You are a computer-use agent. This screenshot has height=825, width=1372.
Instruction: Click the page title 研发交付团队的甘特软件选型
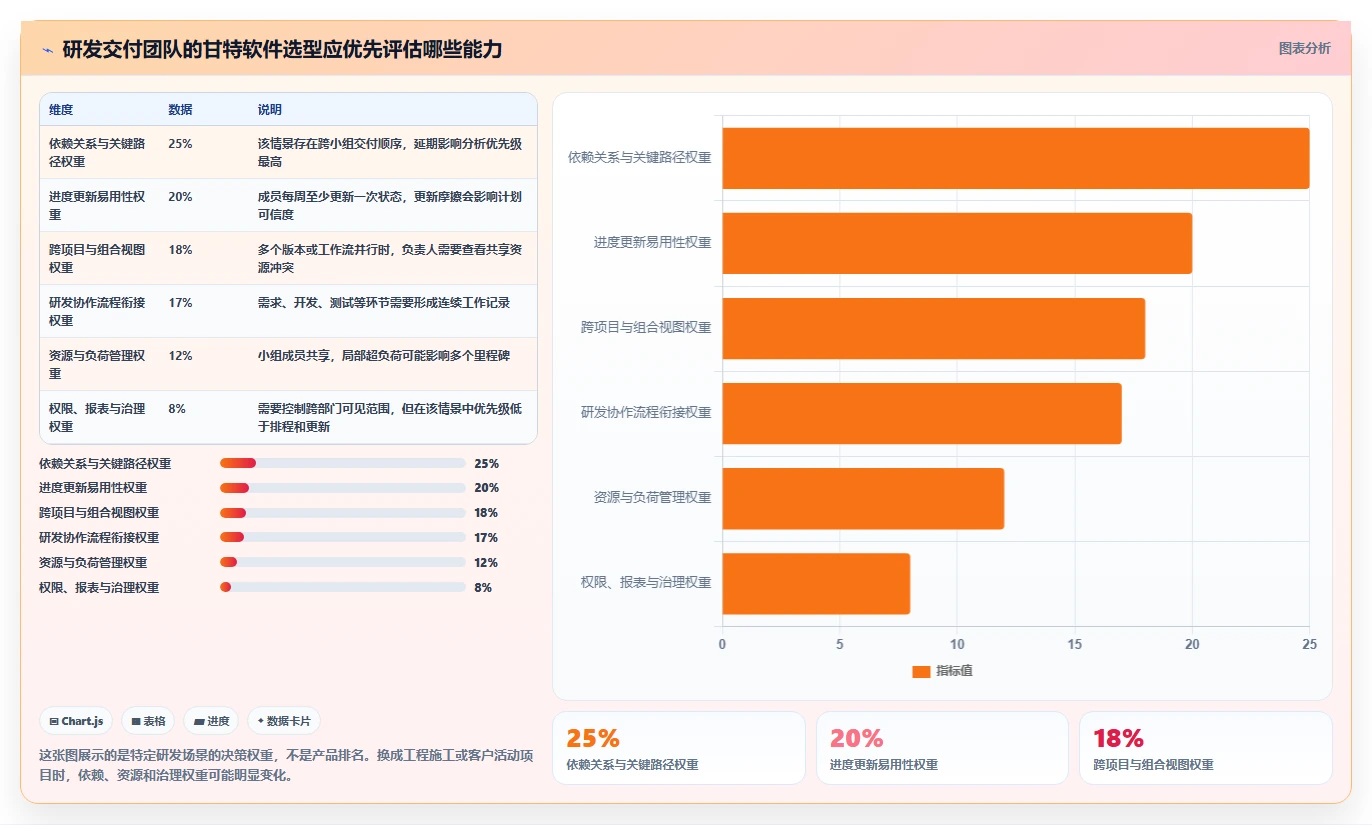pos(283,49)
